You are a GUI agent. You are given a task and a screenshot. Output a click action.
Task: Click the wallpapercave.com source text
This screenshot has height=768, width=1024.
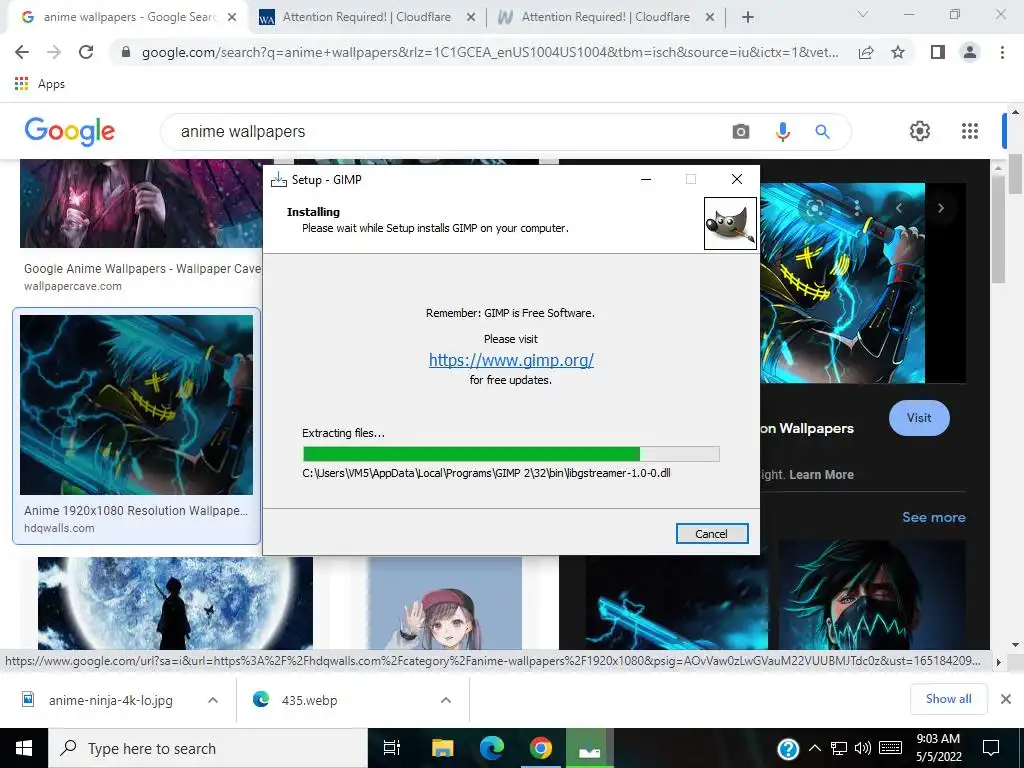[x=72, y=286]
